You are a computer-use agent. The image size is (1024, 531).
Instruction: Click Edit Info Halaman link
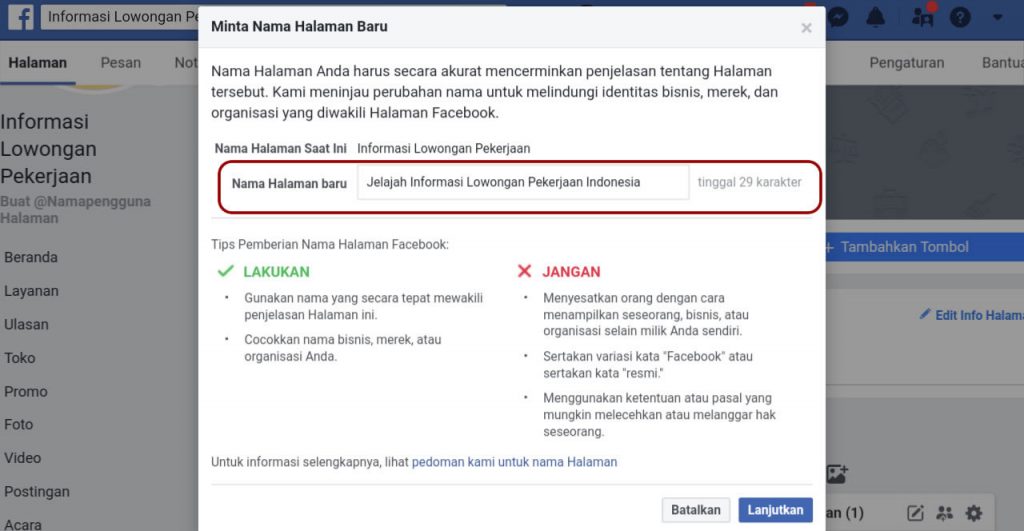click(x=972, y=315)
